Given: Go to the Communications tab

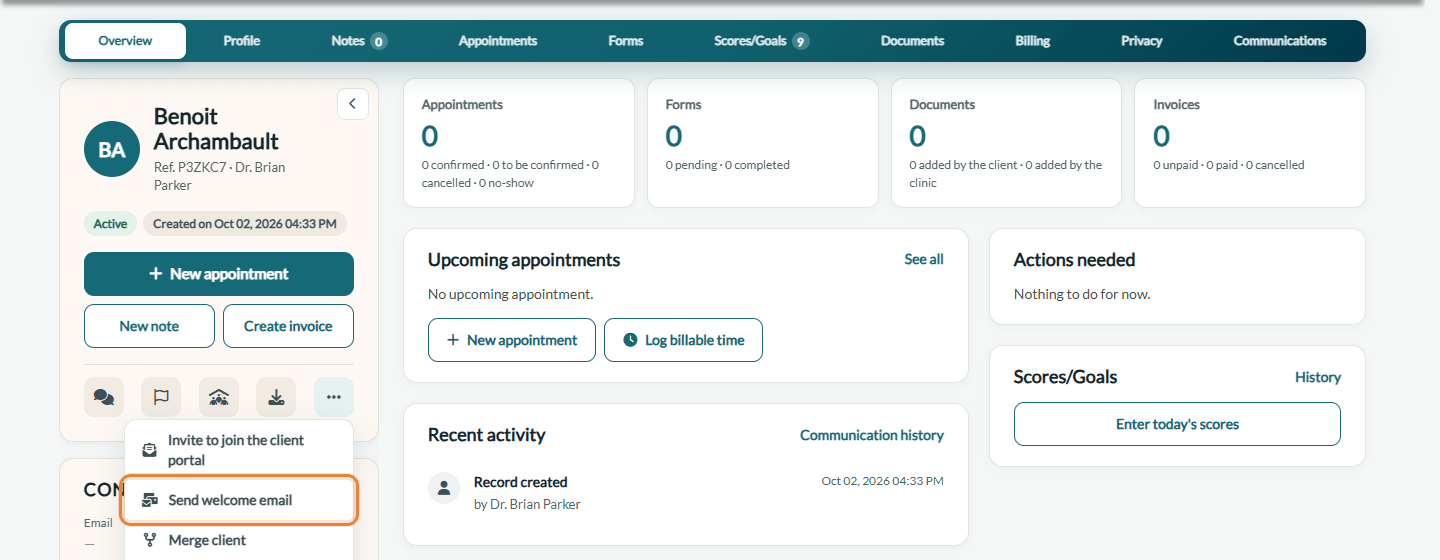Looking at the screenshot, I should pyautogui.click(x=1280, y=41).
